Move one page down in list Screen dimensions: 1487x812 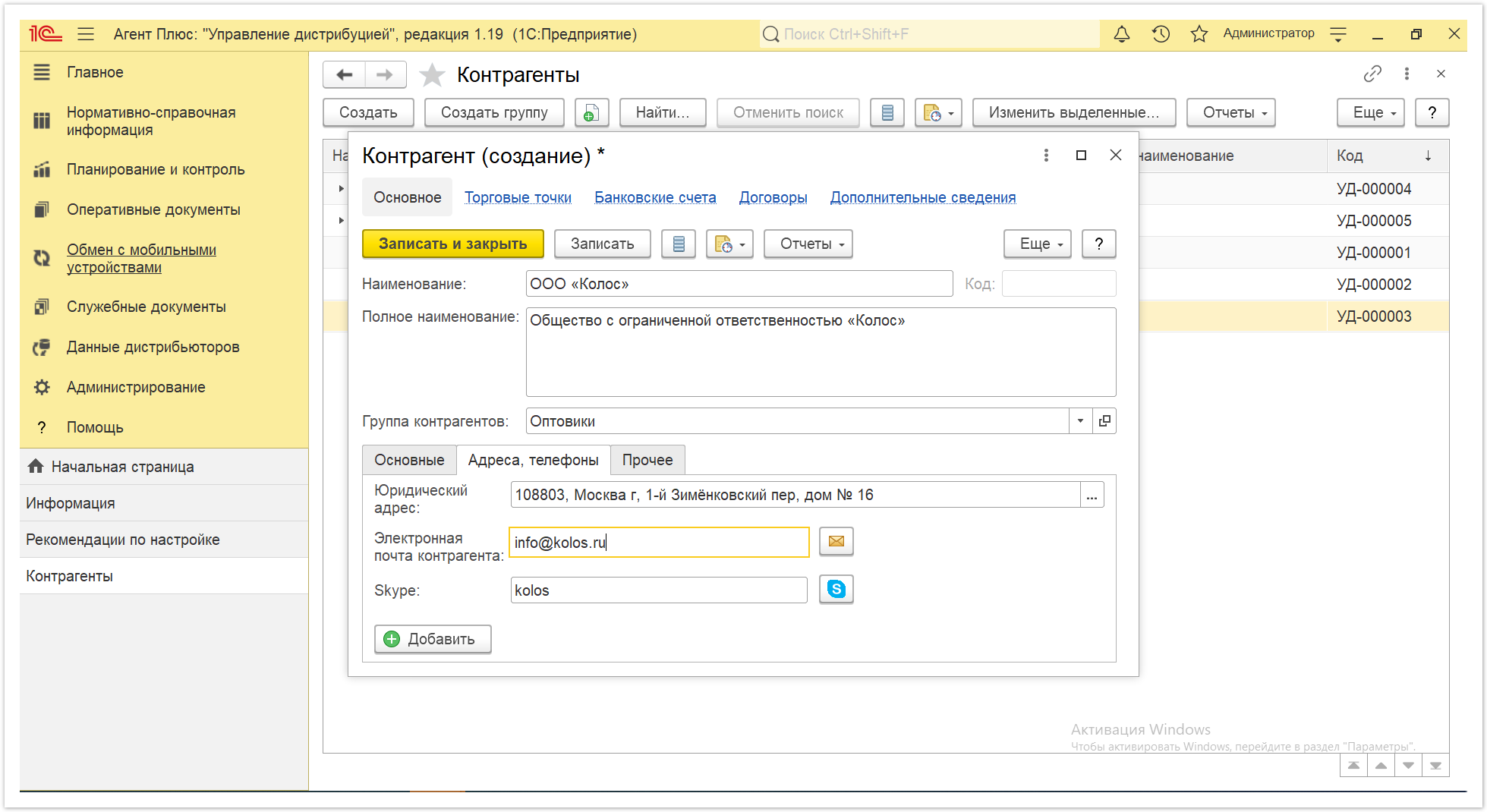tap(1408, 765)
